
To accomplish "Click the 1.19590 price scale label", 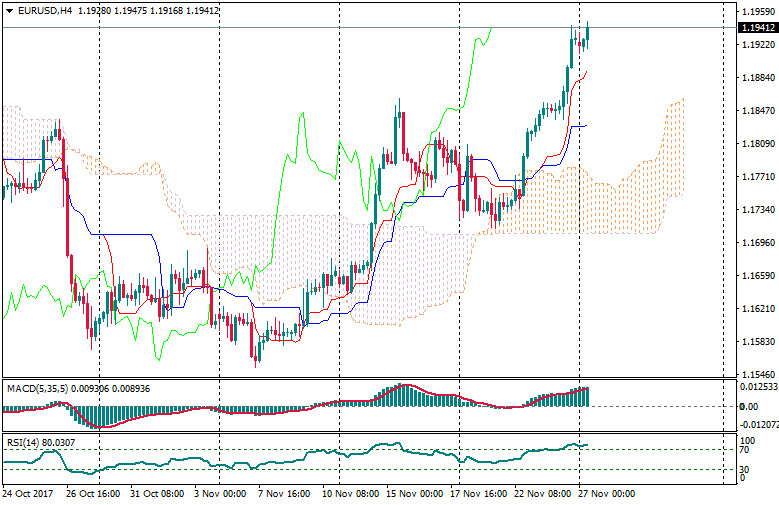I will (x=758, y=12).
